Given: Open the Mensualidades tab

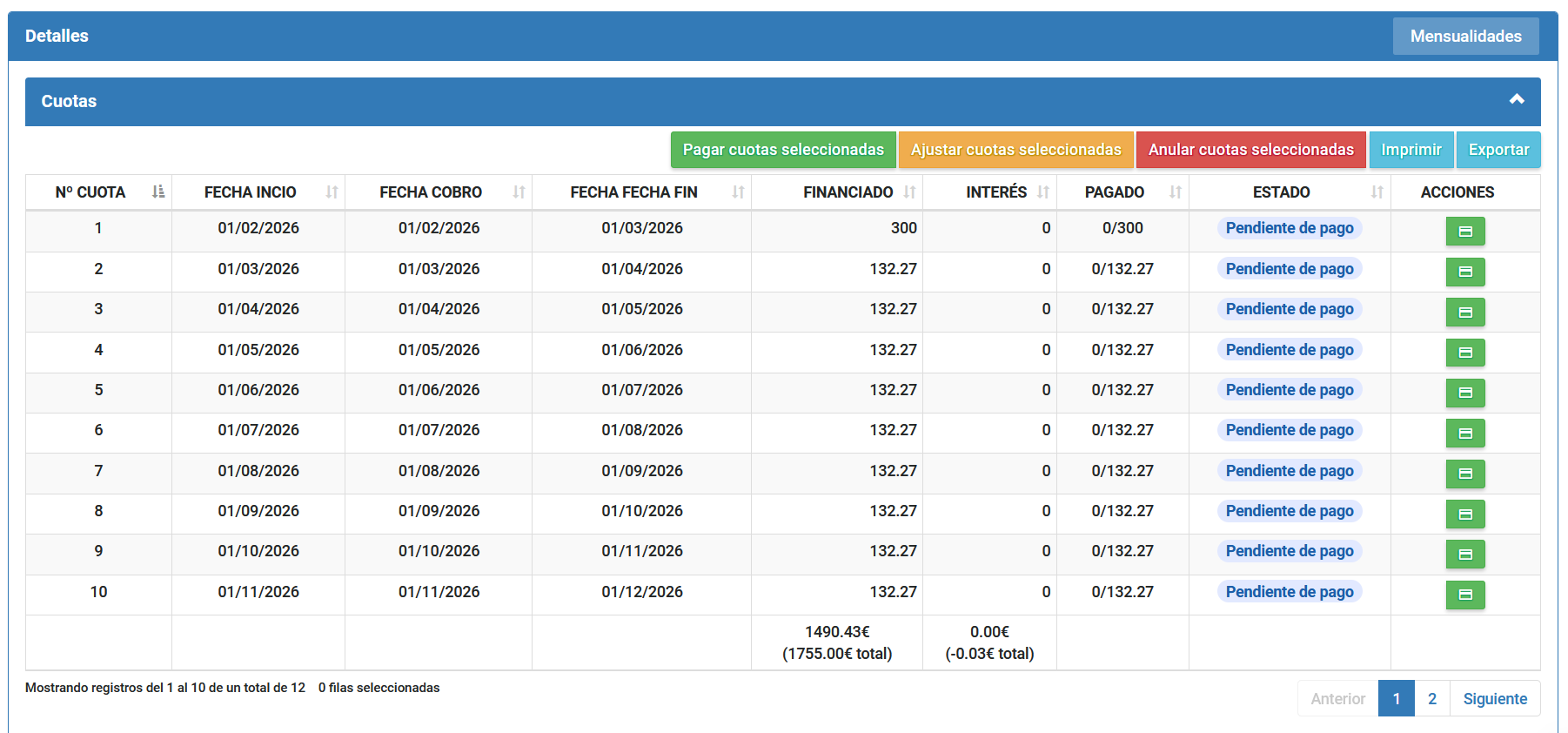Looking at the screenshot, I should point(1465,37).
